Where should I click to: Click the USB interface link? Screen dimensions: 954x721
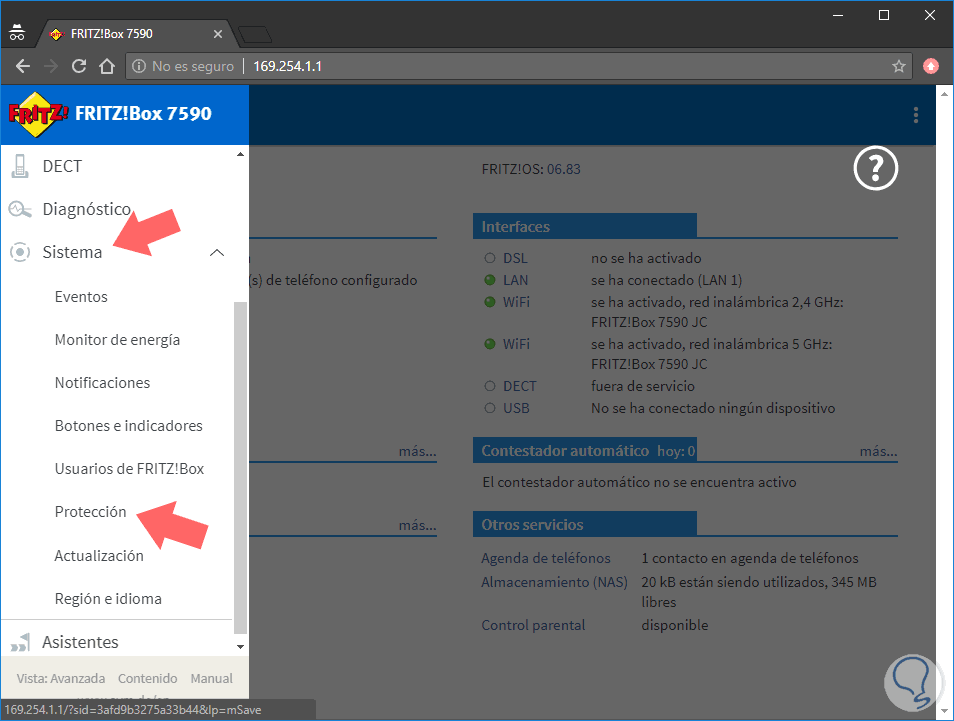(516, 408)
